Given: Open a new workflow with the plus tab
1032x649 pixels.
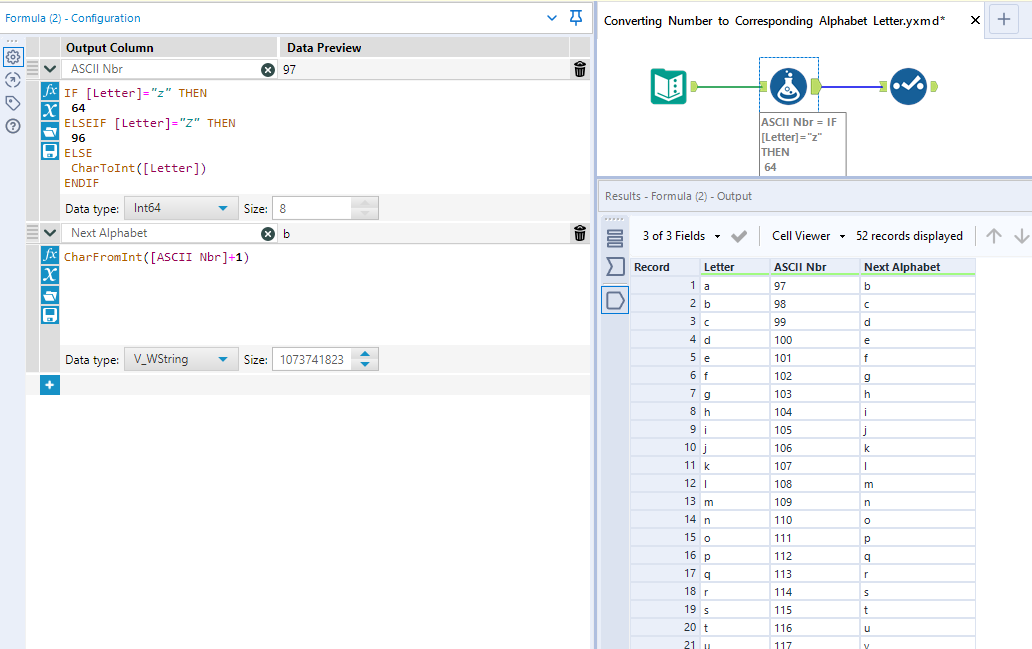Looking at the screenshot, I should tap(1003, 19).
